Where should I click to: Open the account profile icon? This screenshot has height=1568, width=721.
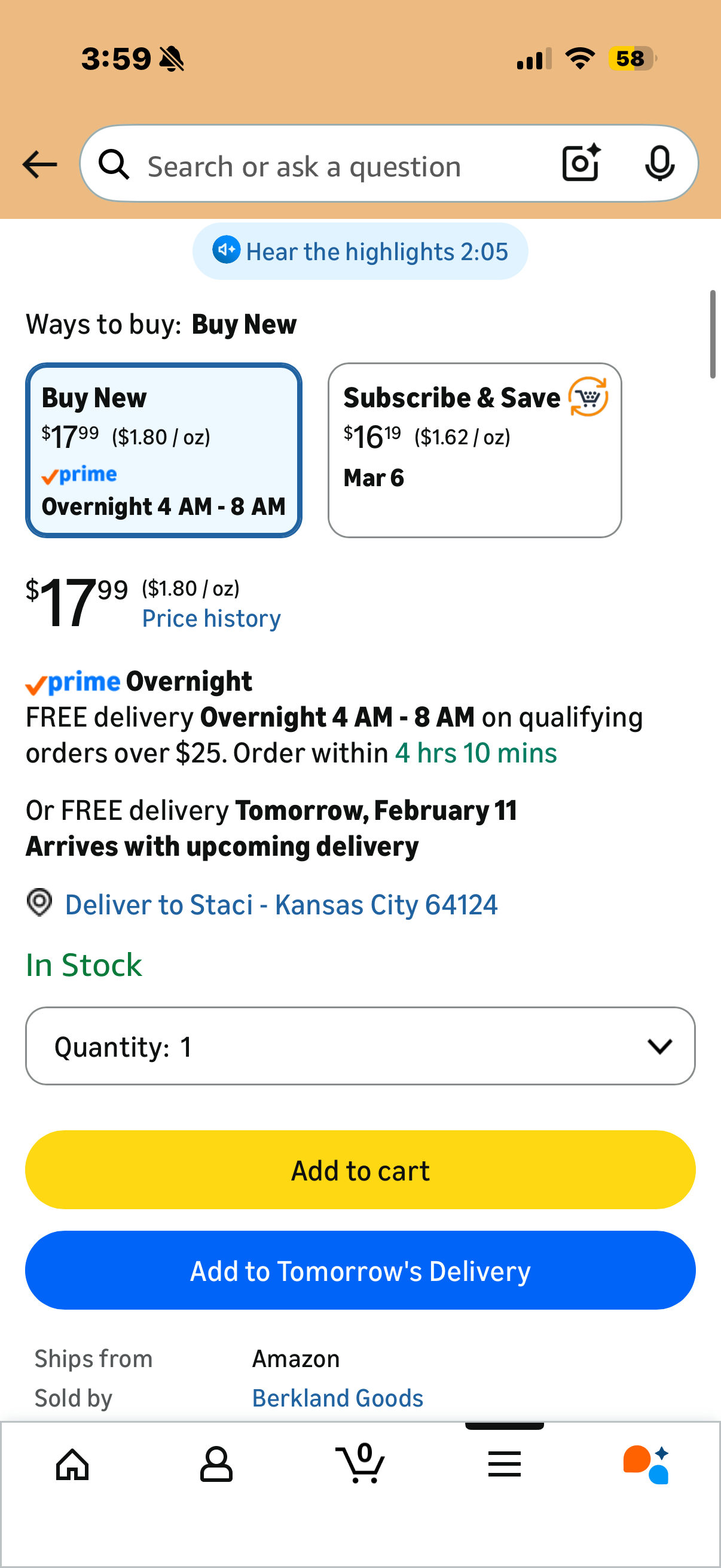[216, 1464]
